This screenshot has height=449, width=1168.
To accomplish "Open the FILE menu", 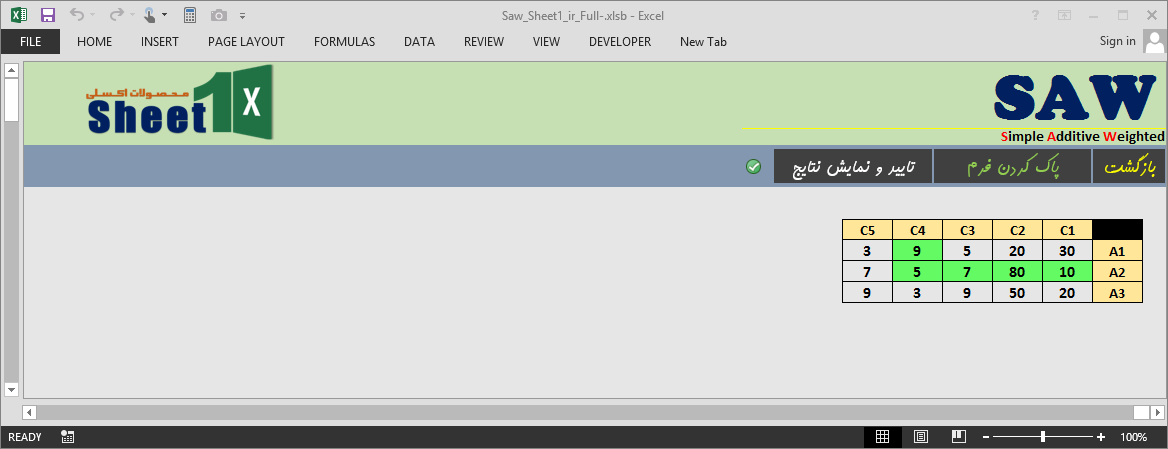I will coord(30,42).
